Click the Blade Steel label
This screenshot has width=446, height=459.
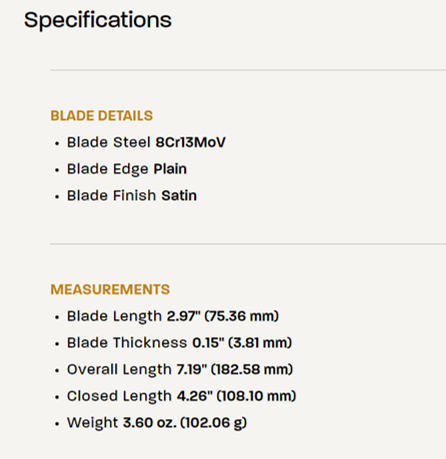tap(109, 142)
